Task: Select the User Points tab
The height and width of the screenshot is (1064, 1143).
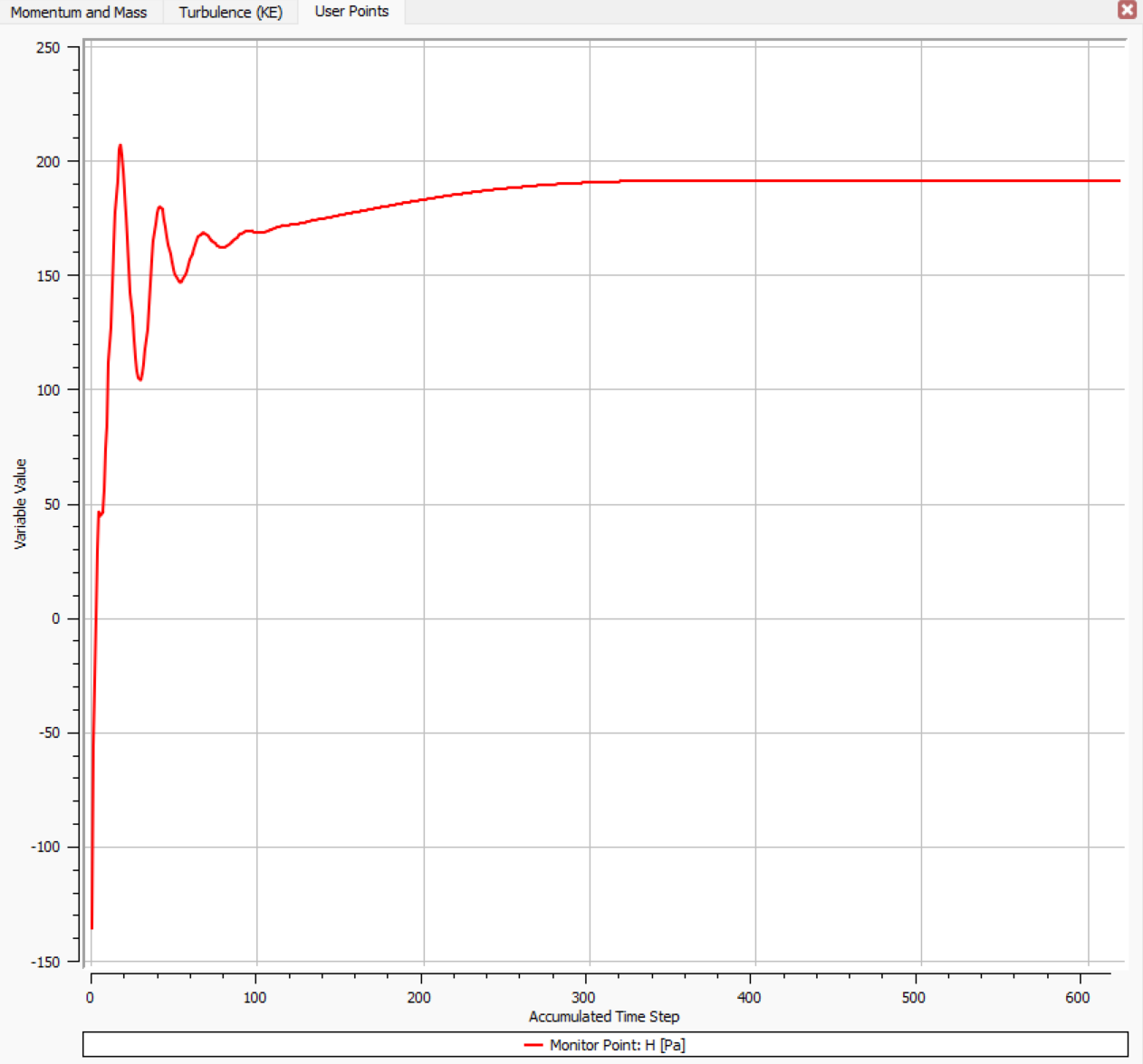Action: (351, 12)
